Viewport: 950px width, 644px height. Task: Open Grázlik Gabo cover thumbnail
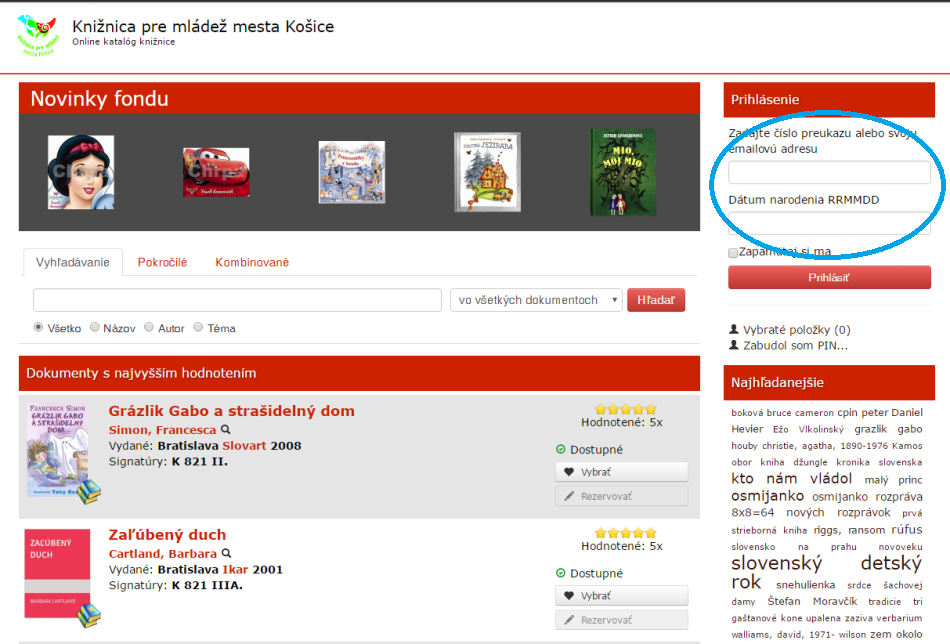[58, 450]
